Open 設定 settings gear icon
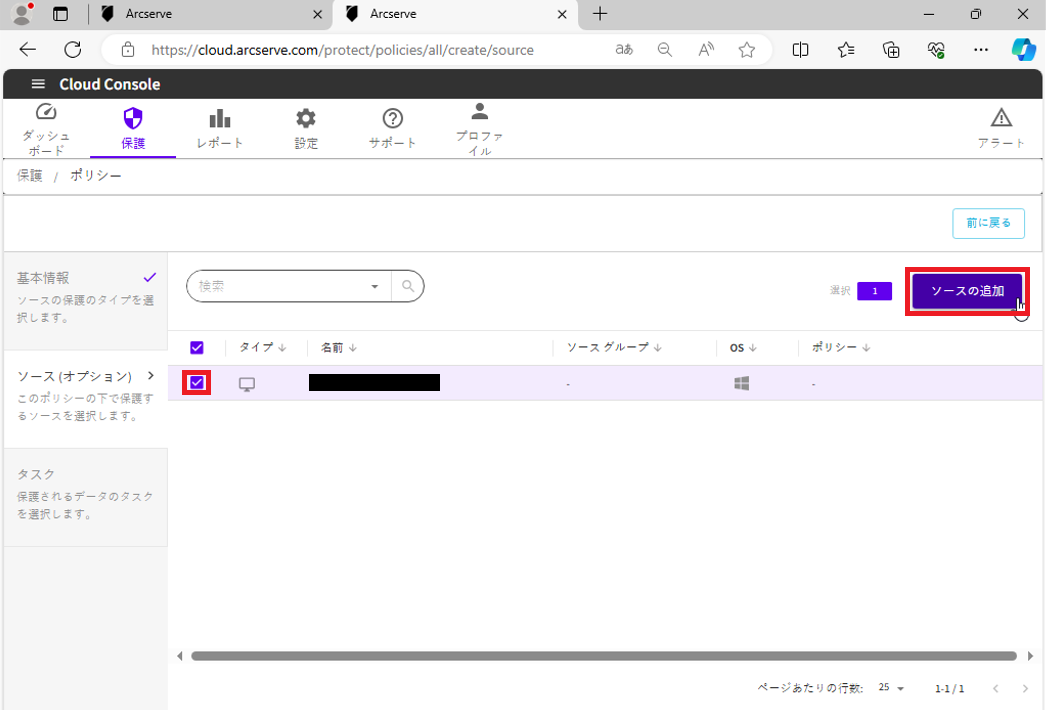 click(x=306, y=119)
